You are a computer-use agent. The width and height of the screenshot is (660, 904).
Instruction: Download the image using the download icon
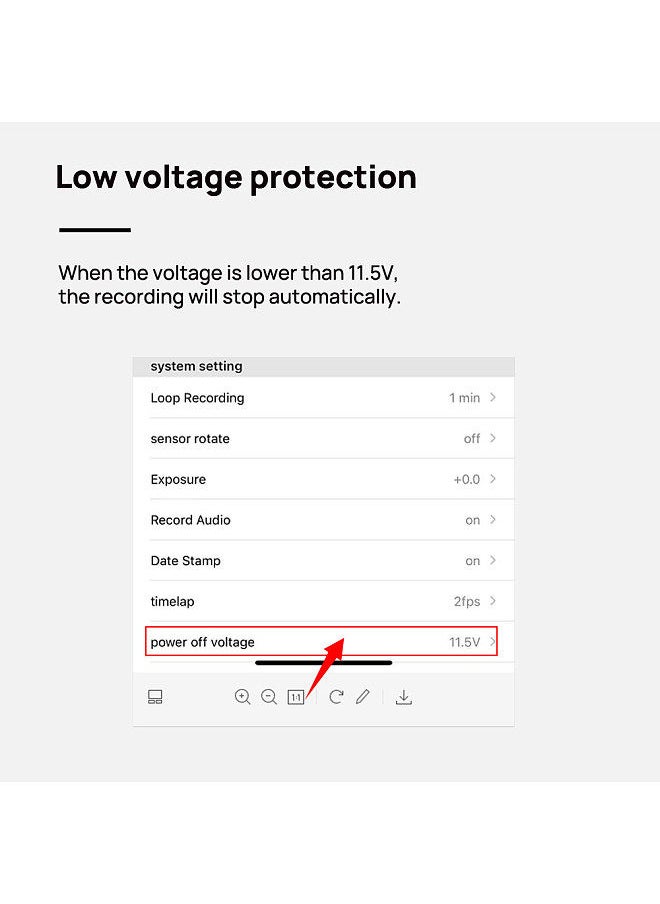click(404, 697)
